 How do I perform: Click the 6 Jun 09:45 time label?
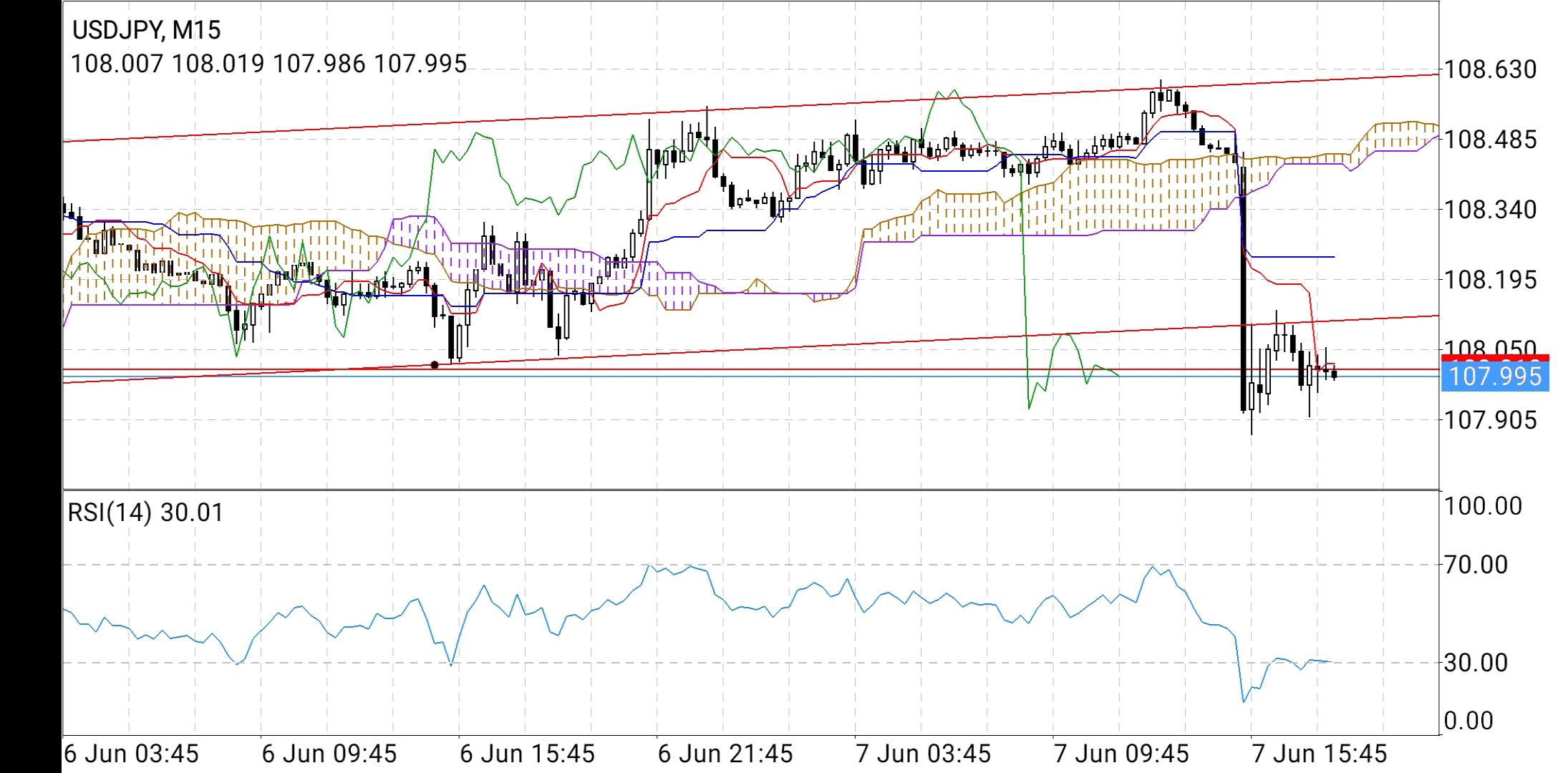329,754
